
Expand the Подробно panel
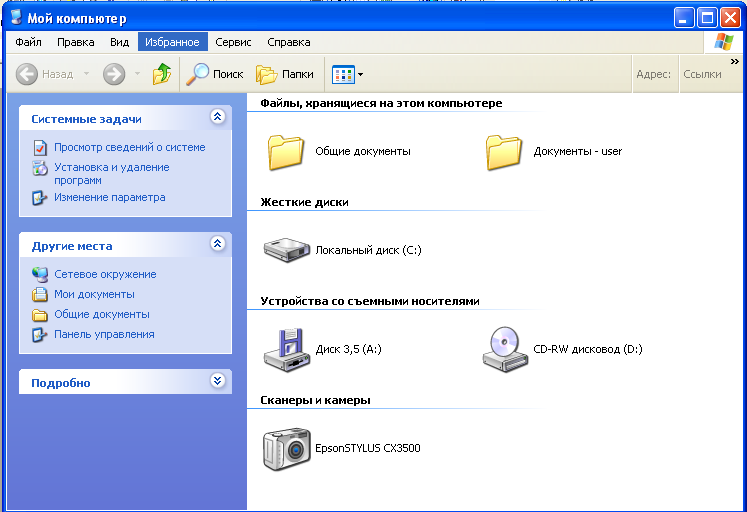pos(218,381)
